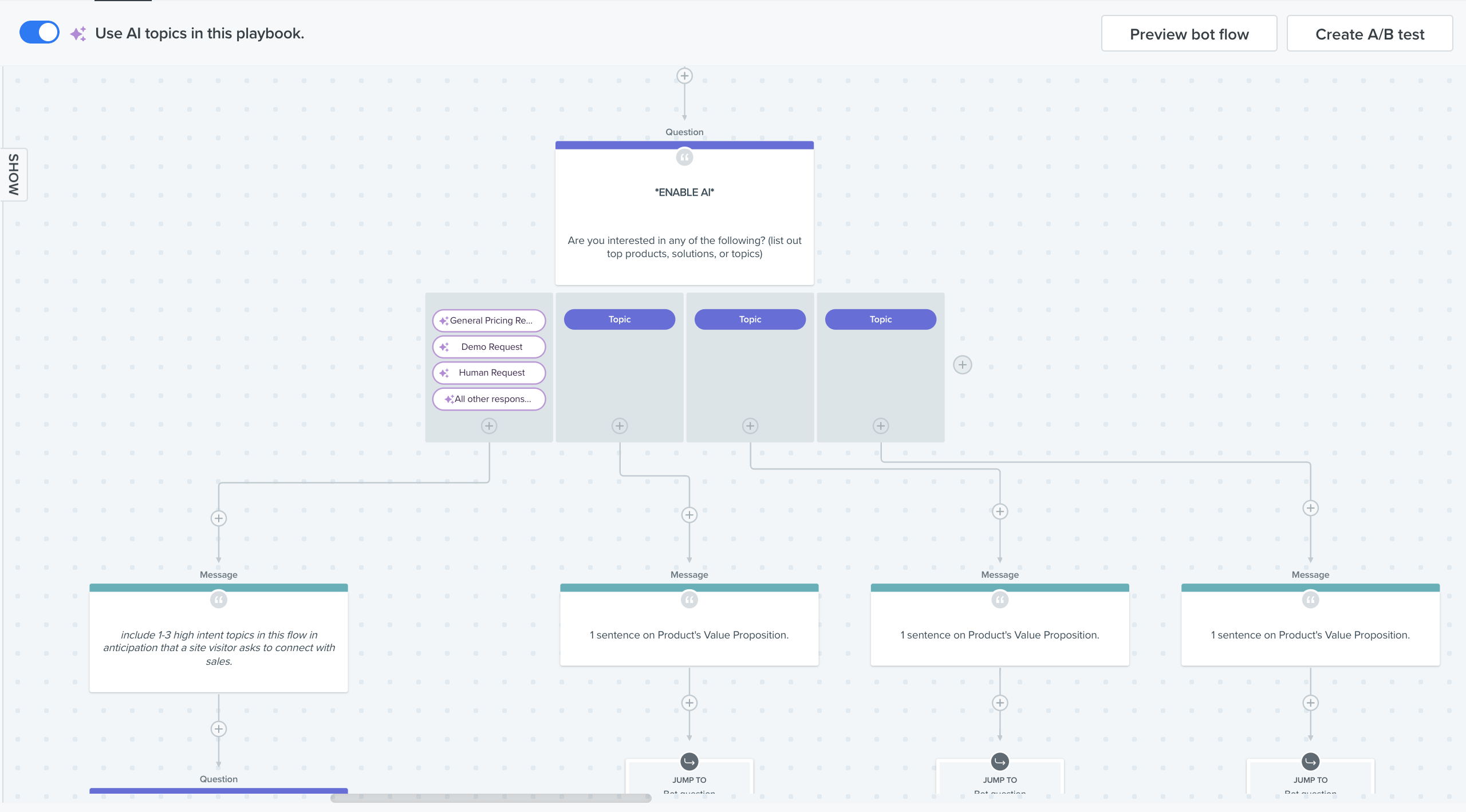Add a new topic column to the right

tap(963, 365)
